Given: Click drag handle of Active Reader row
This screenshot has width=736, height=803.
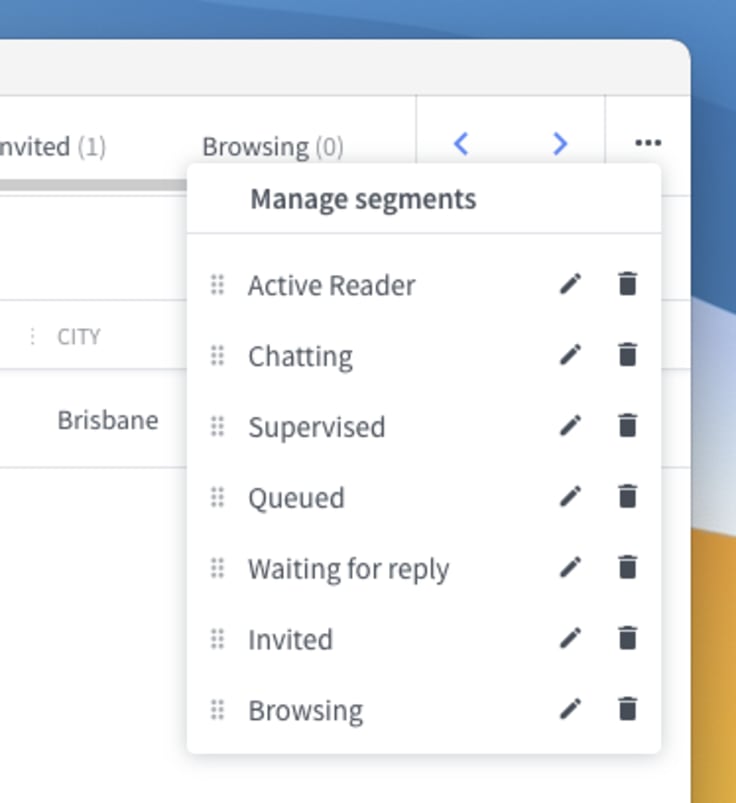Looking at the screenshot, I should coord(218,285).
